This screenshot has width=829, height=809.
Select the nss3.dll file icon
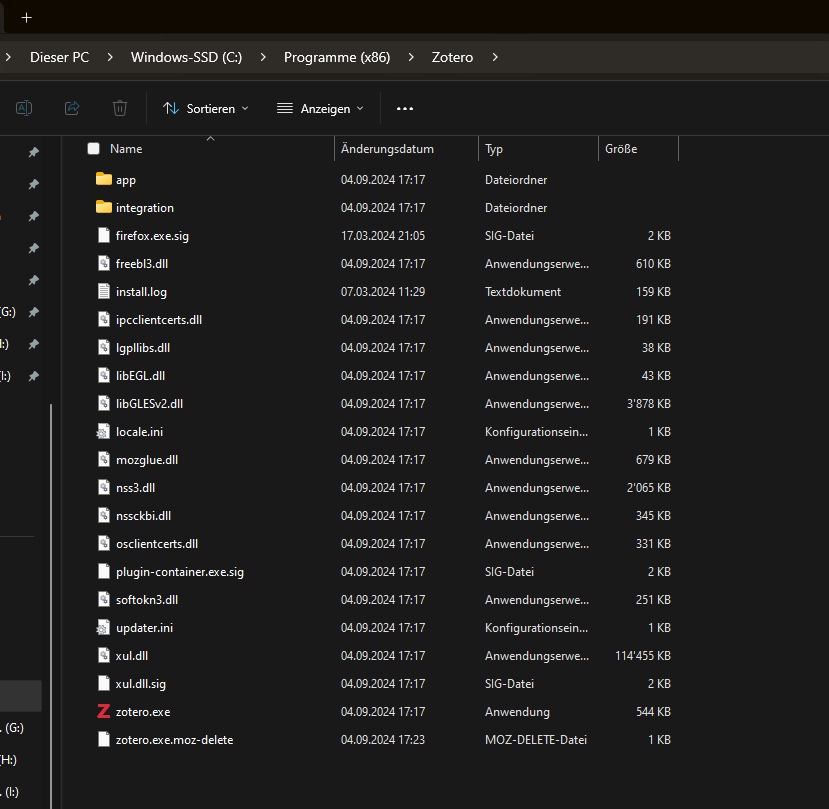(x=104, y=488)
